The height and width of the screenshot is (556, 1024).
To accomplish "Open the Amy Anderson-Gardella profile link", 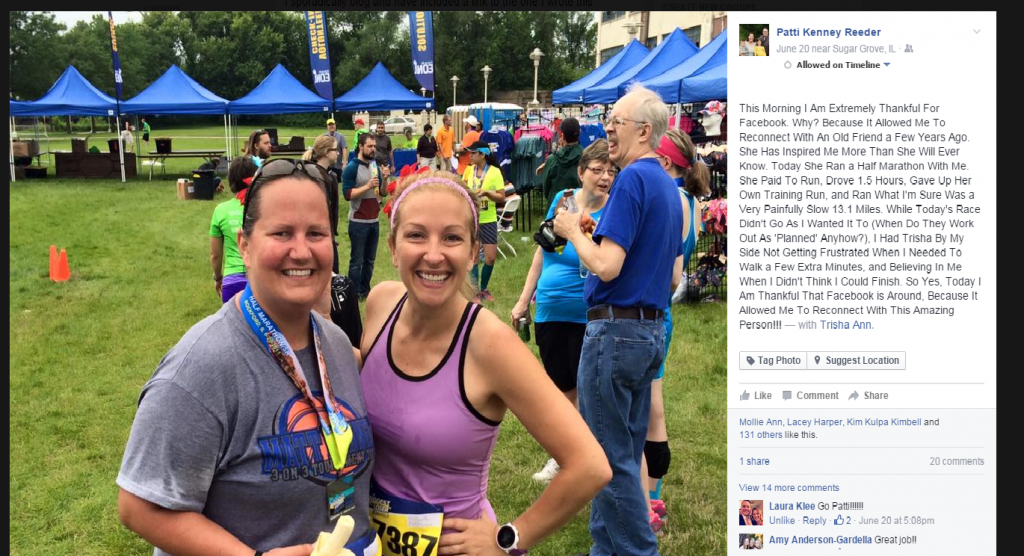I will [820, 540].
